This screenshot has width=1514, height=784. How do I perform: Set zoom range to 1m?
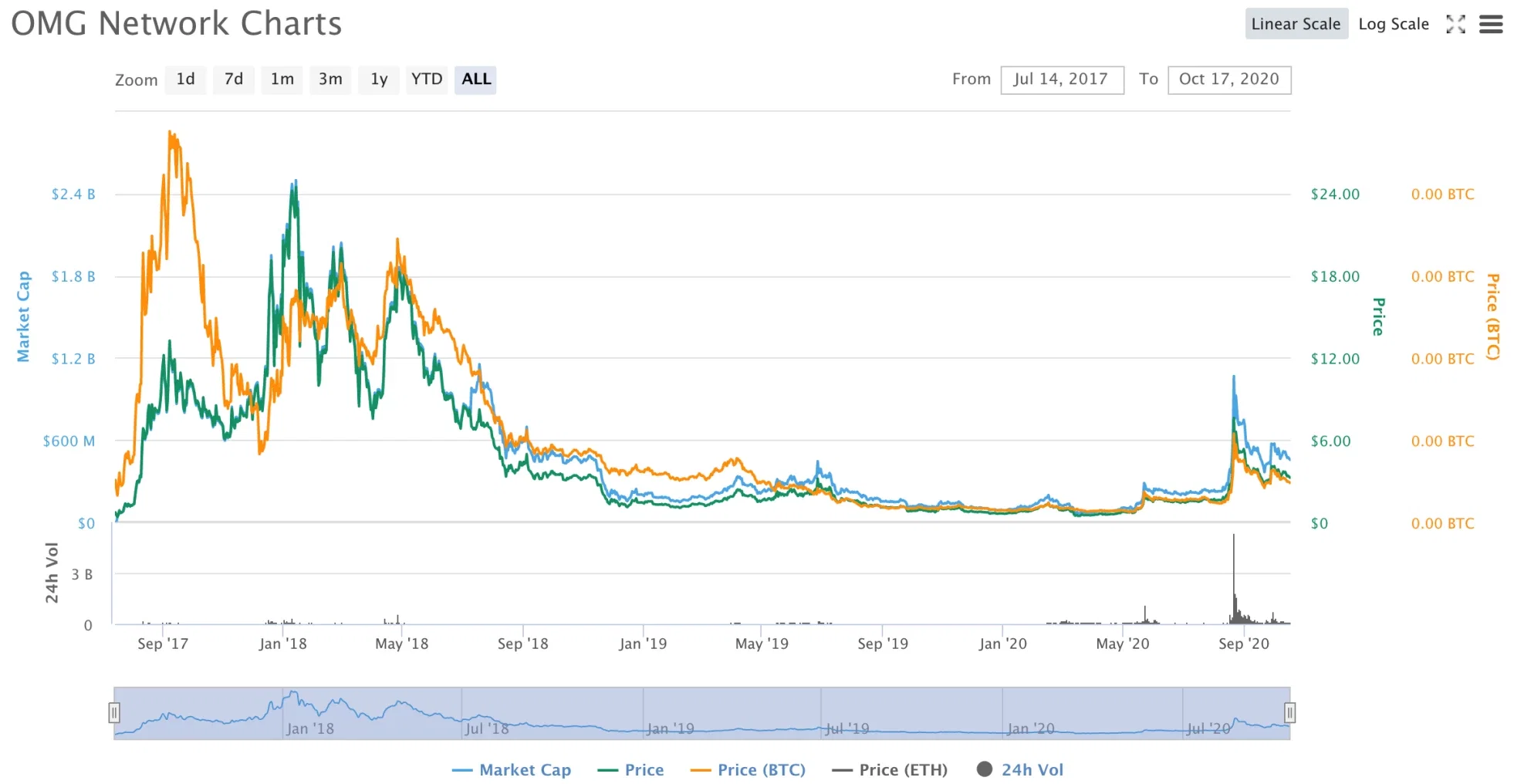coord(282,79)
